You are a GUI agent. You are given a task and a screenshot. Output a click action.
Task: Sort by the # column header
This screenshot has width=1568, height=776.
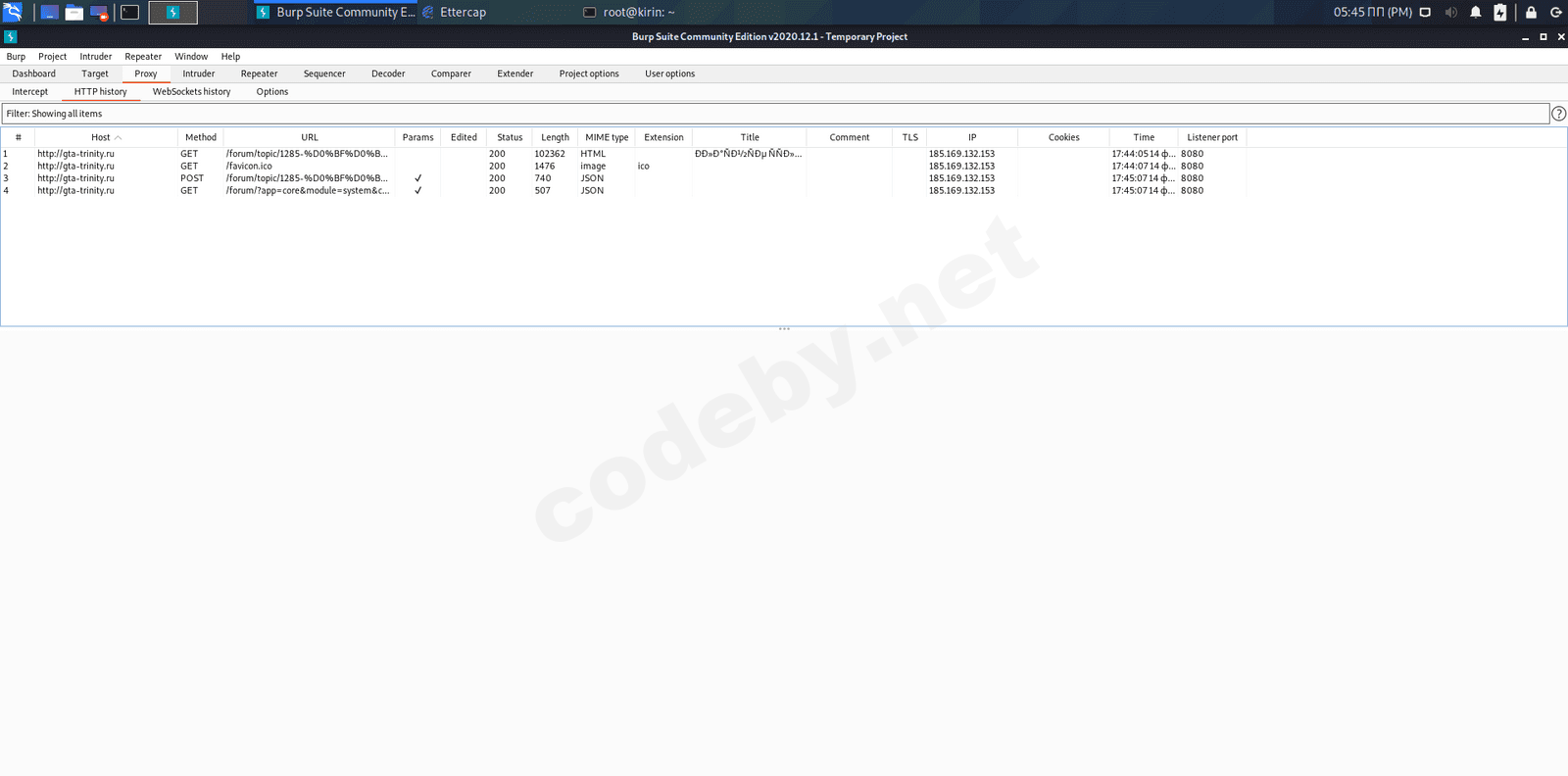[18, 137]
